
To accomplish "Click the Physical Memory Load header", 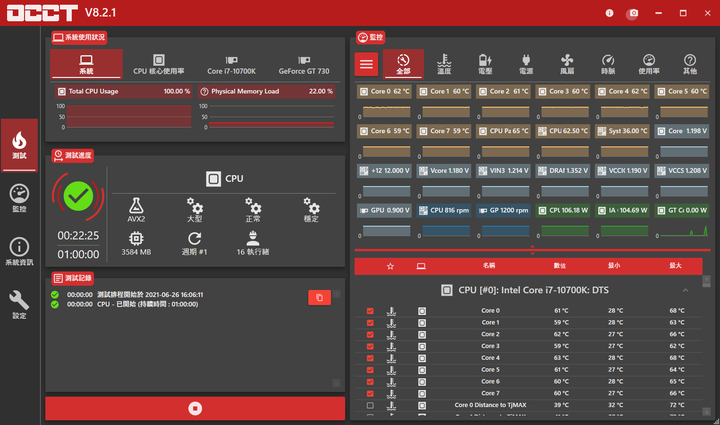I will [266, 91].
